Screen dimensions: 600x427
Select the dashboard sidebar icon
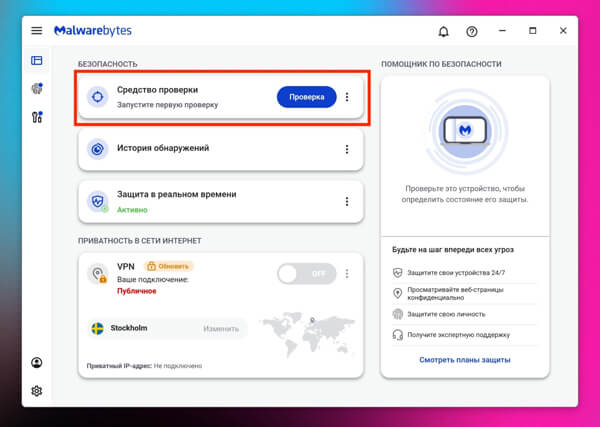[x=37, y=60]
